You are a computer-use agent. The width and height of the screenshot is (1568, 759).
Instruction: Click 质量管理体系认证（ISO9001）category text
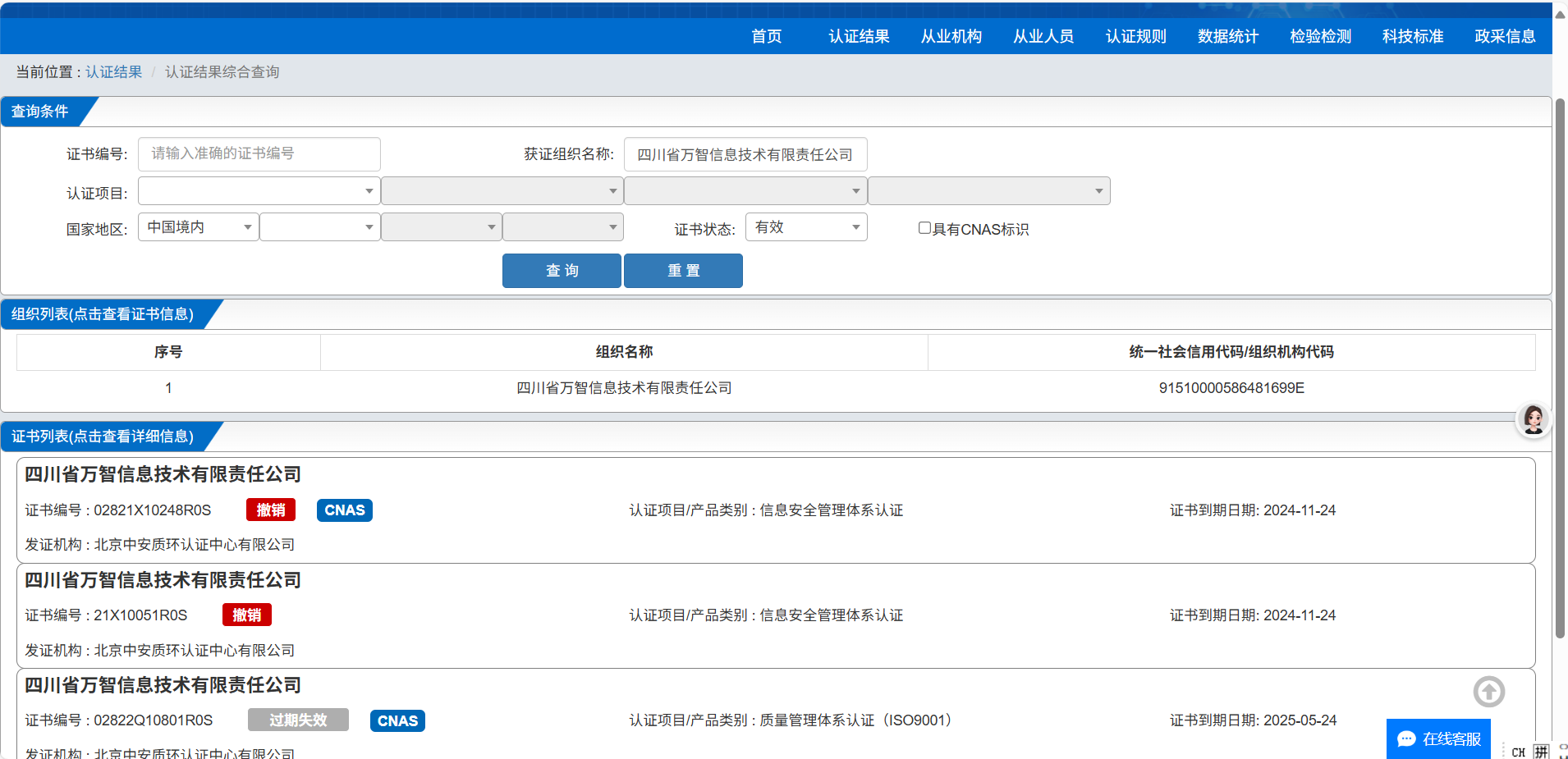(x=859, y=720)
